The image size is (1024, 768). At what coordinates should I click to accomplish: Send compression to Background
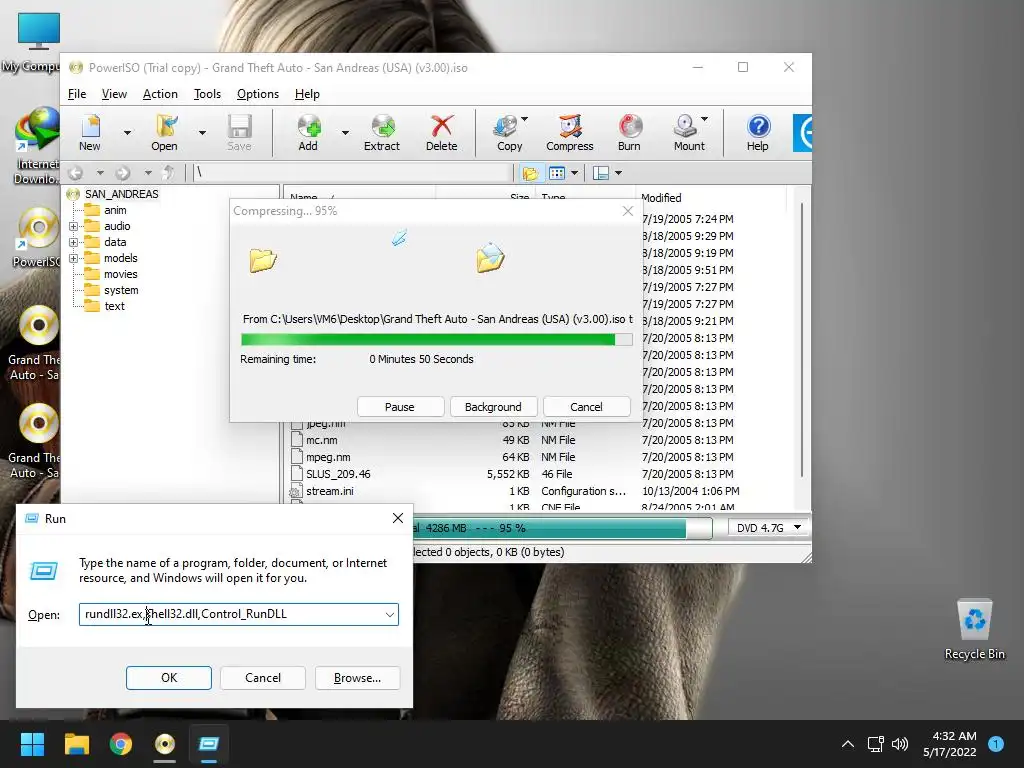coord(493,407)
